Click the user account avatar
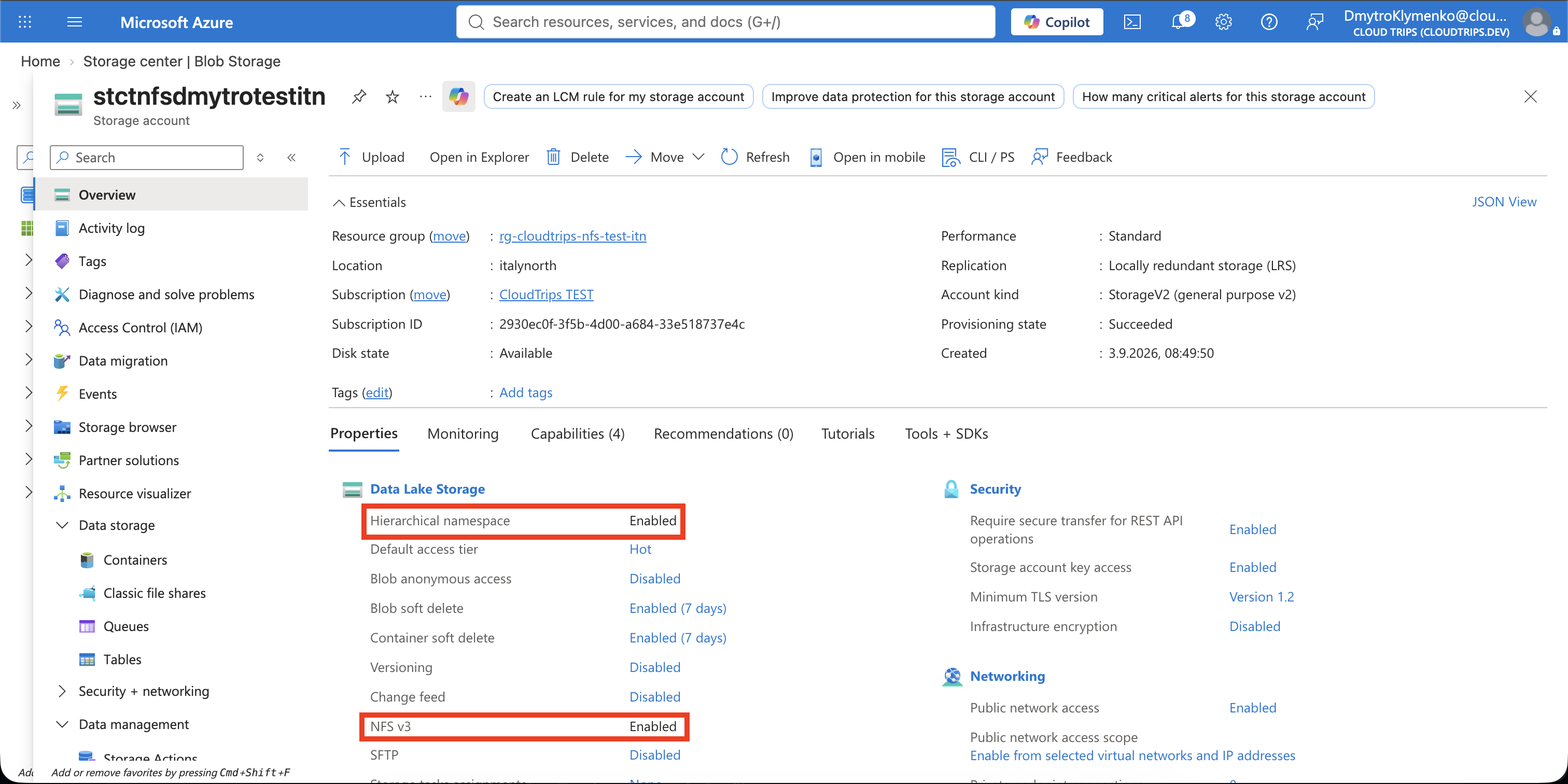Screen dimensions: 1568x784 pyautogui.click(x=1536, y=22)
